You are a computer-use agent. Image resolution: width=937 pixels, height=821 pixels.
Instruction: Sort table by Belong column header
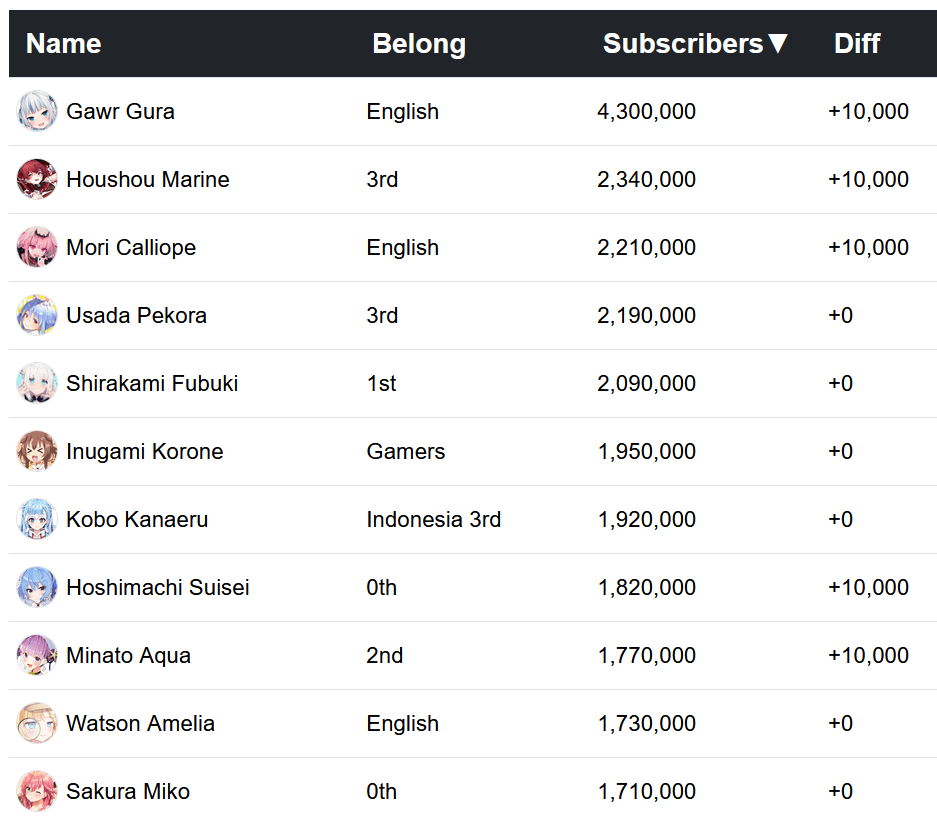click(419, 44)
